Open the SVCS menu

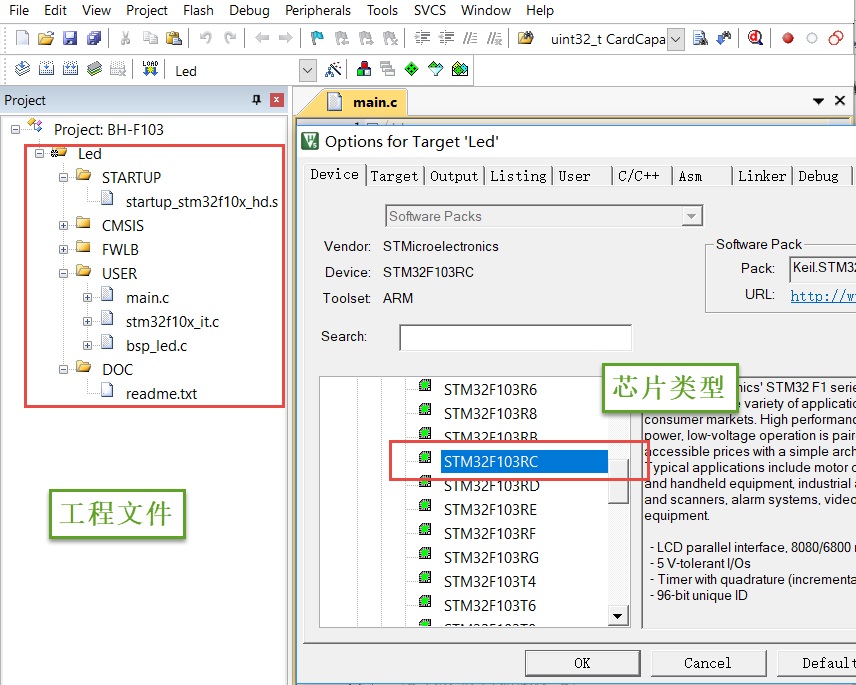(430, 10)
